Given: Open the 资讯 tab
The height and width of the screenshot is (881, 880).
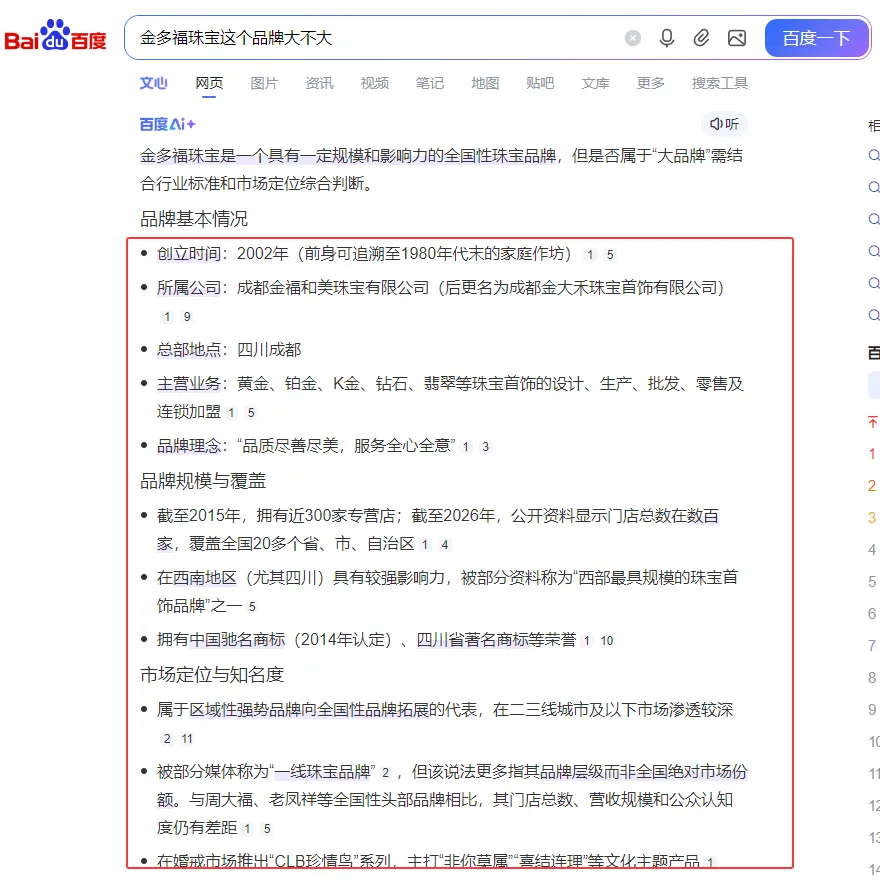Looking at the screenshot, I should point(319,83).
